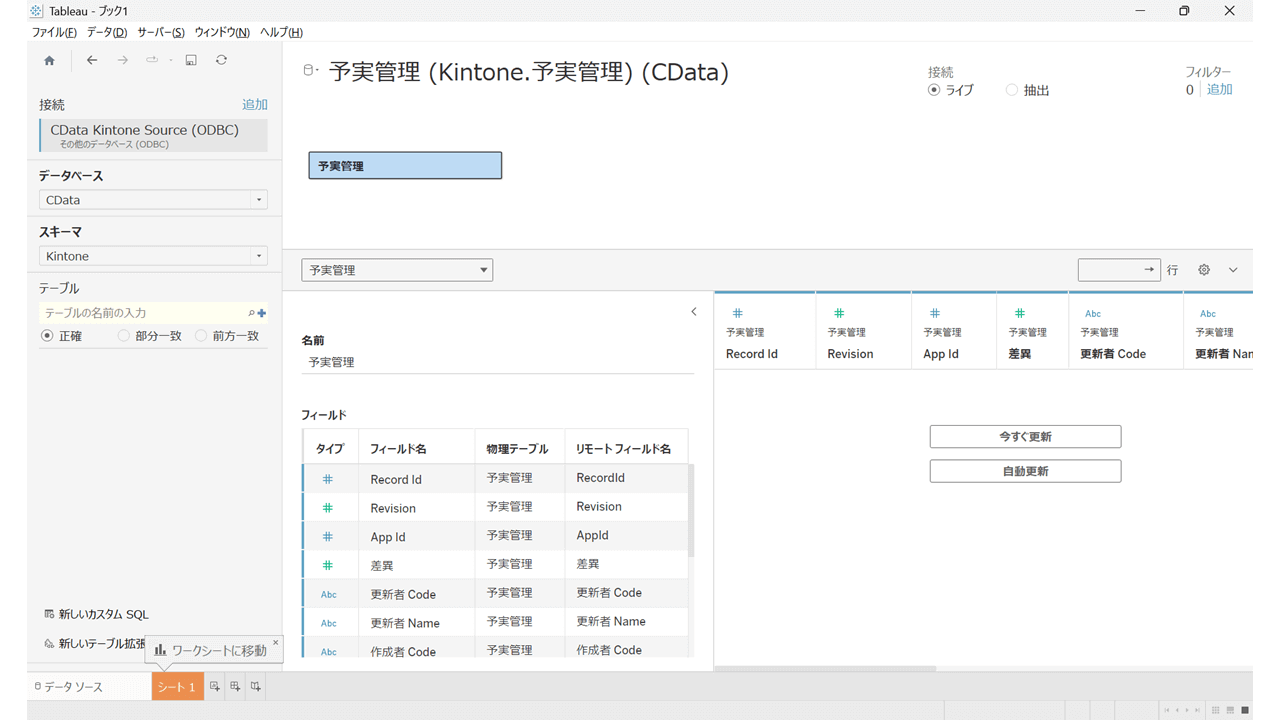Click the Record Id column header
1280x720 pixels.
765,331
